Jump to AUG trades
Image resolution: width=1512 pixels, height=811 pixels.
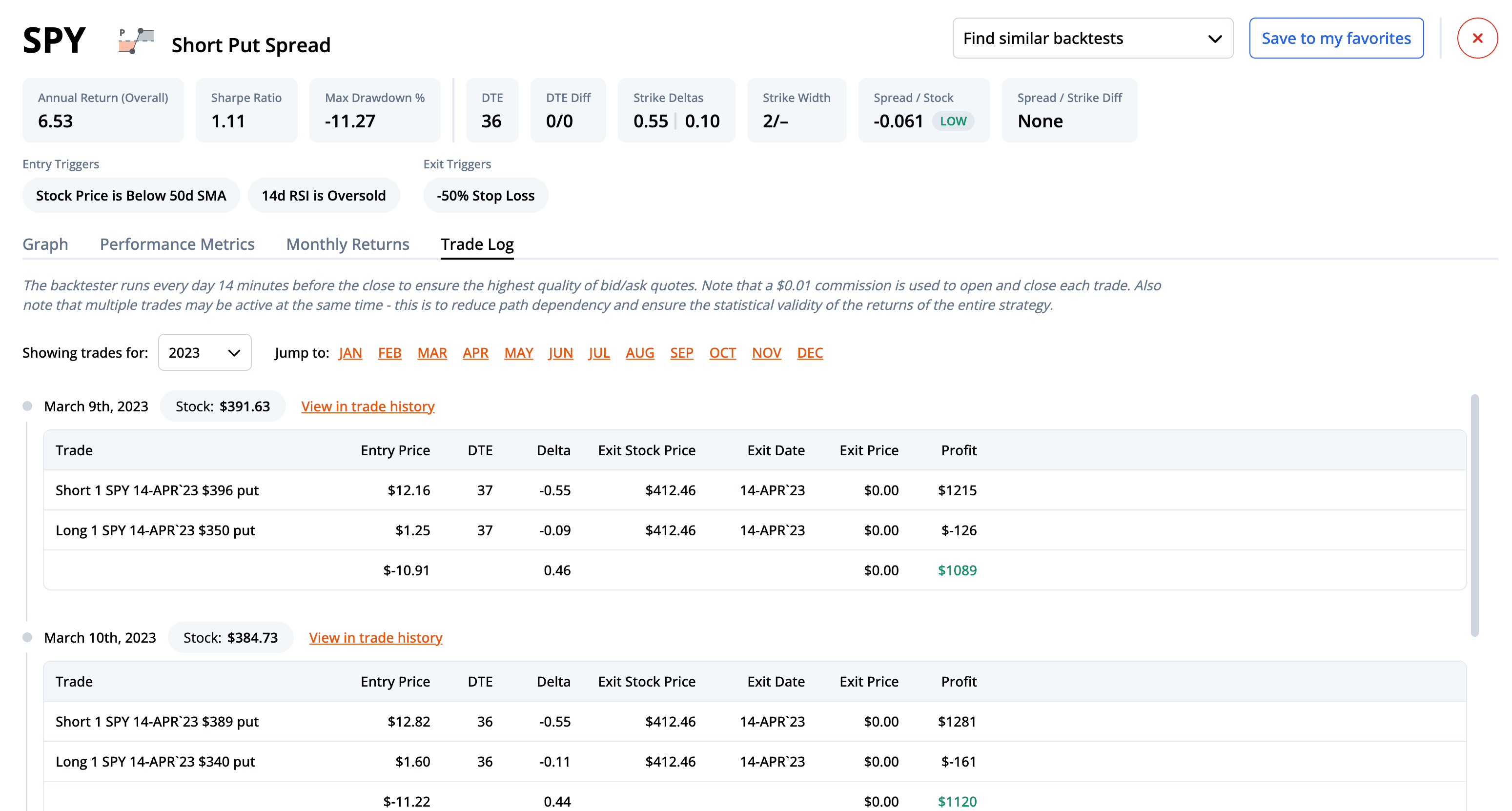pyautogui.click(x=640, y=353)
